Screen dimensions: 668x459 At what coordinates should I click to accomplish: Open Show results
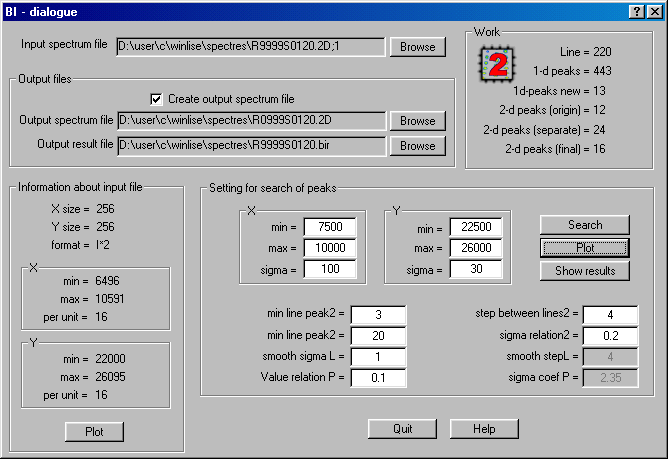[x=585, y=271]
